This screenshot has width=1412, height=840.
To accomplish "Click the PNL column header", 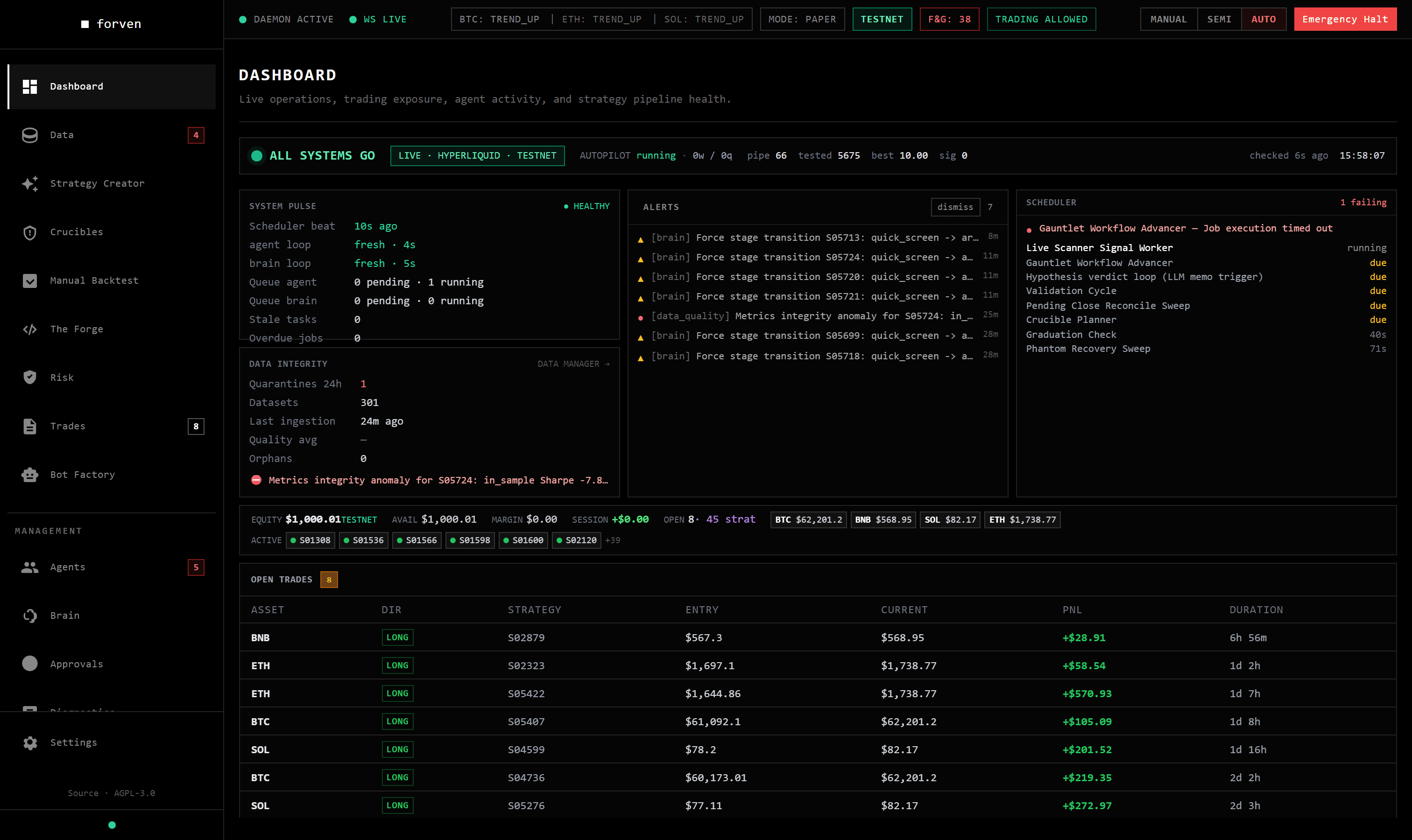I will pos(1072,610).
